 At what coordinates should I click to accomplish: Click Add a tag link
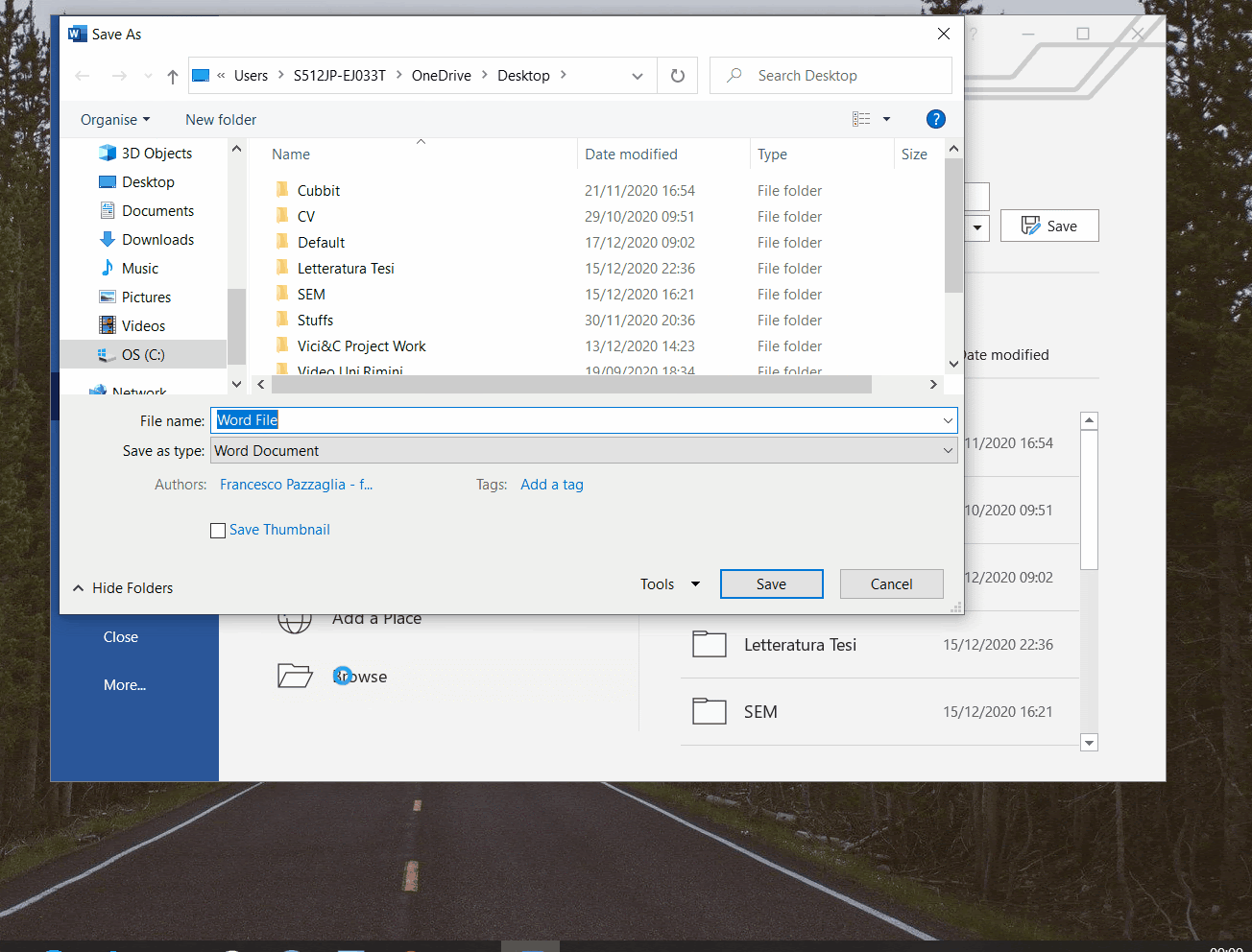tap(552, 485)
